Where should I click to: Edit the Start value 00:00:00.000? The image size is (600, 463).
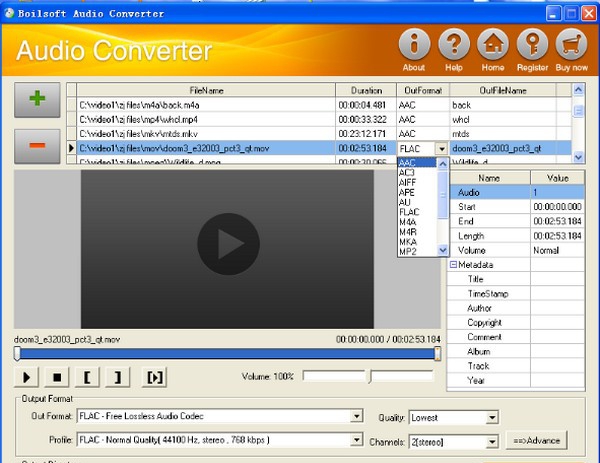coord(558,207)
